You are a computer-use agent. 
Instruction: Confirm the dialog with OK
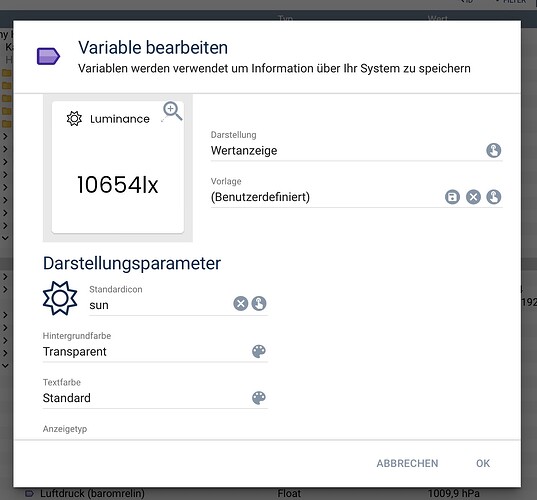483,463
